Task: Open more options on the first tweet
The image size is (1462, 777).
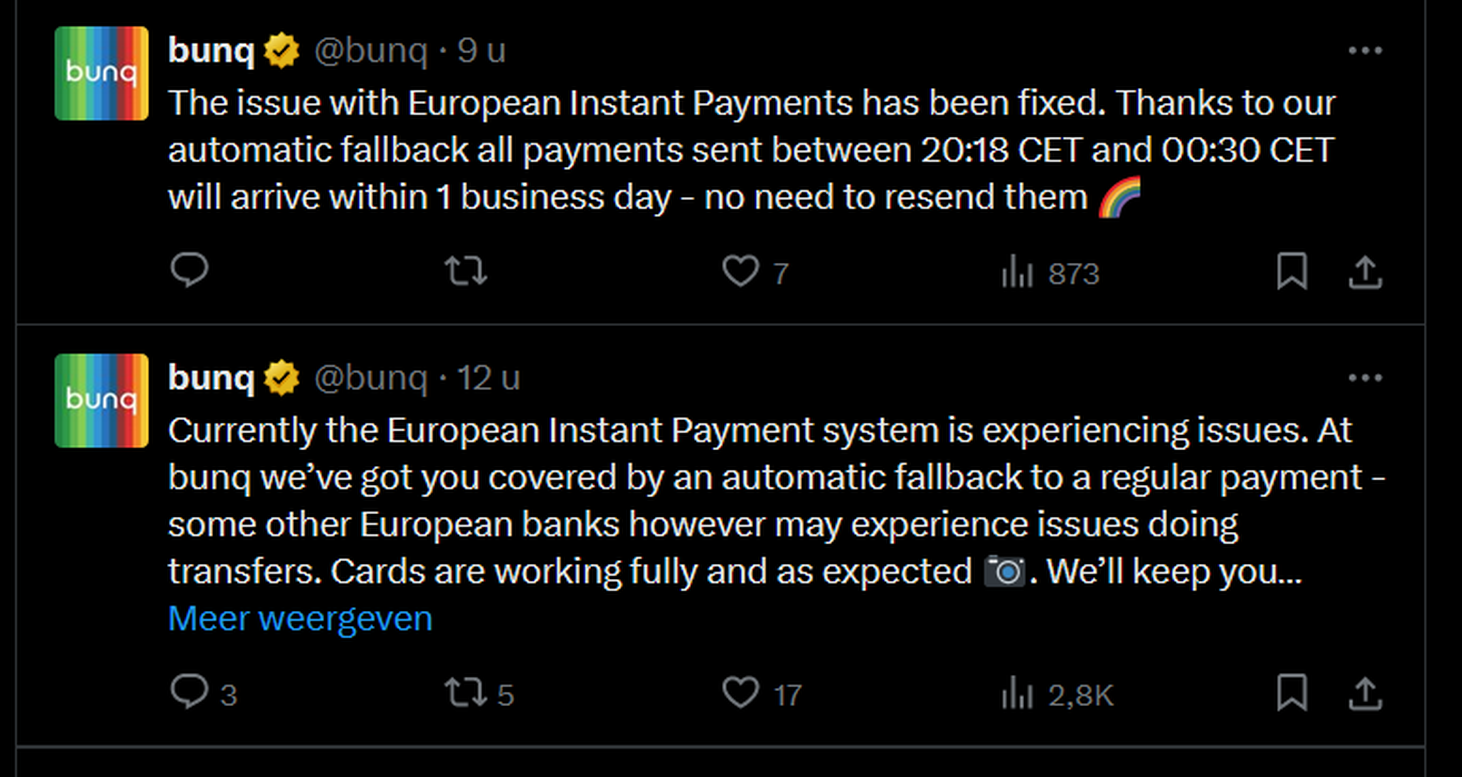Action: pyautogui.click(x=1365, y=51)
